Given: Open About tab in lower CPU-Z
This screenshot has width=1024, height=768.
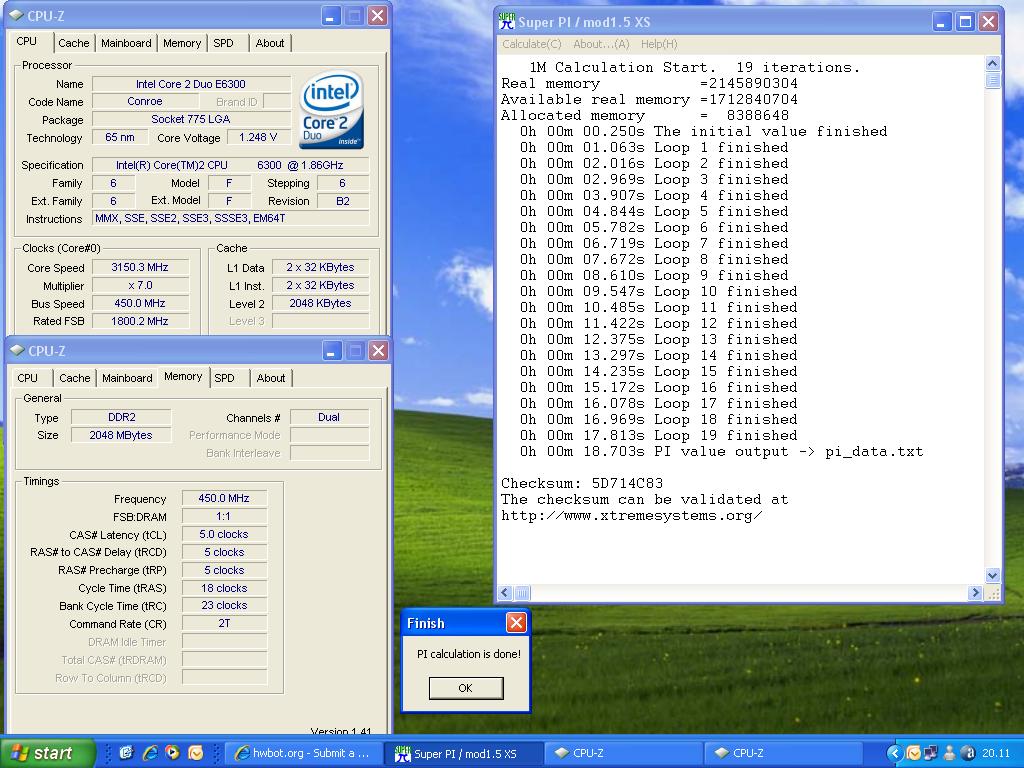Looking at the screenshot, I should (271, 378).
